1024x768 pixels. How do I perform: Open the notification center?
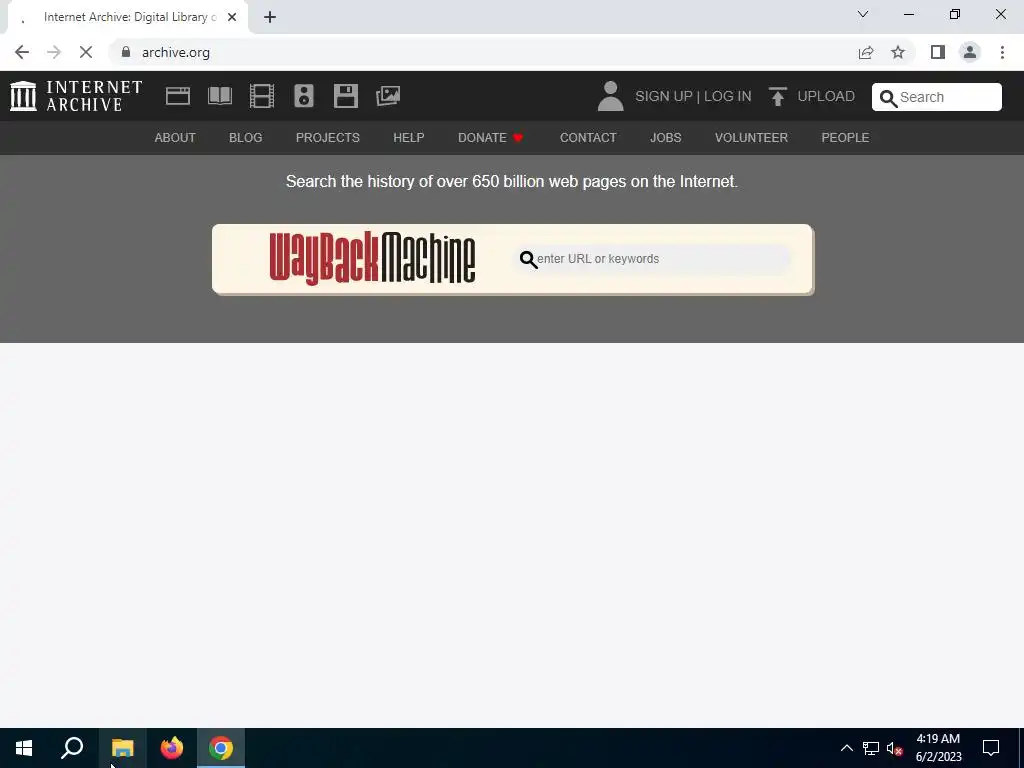991,748
